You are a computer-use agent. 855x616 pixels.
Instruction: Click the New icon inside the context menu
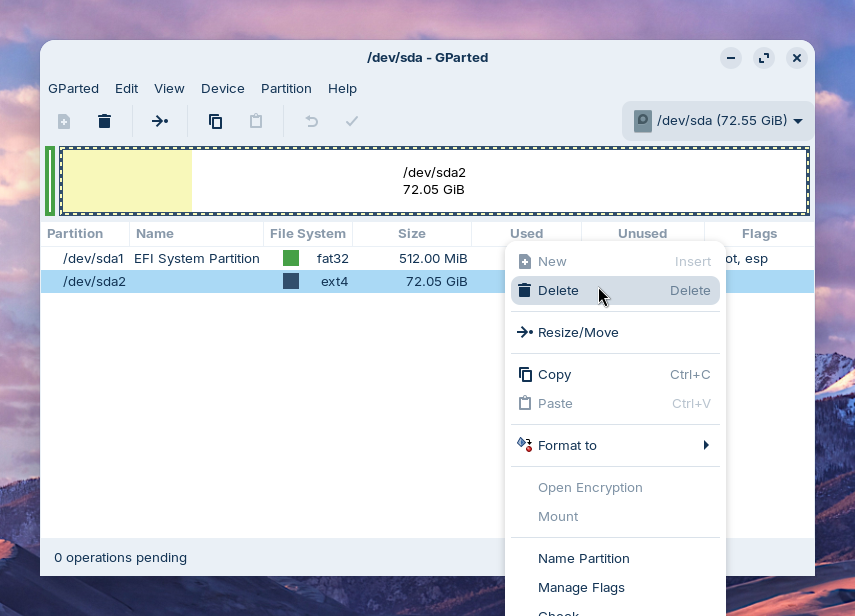524,261
